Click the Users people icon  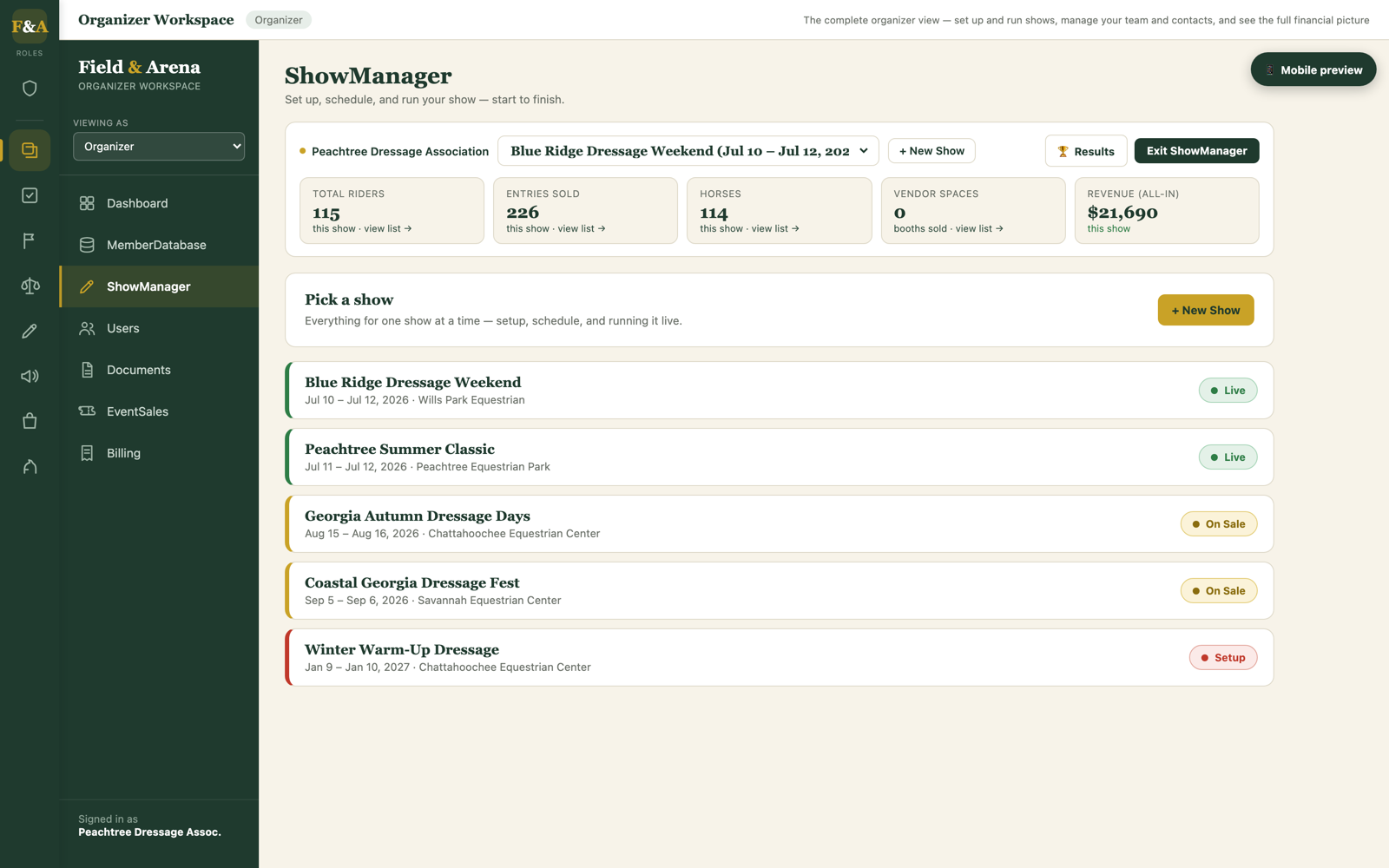87,328
